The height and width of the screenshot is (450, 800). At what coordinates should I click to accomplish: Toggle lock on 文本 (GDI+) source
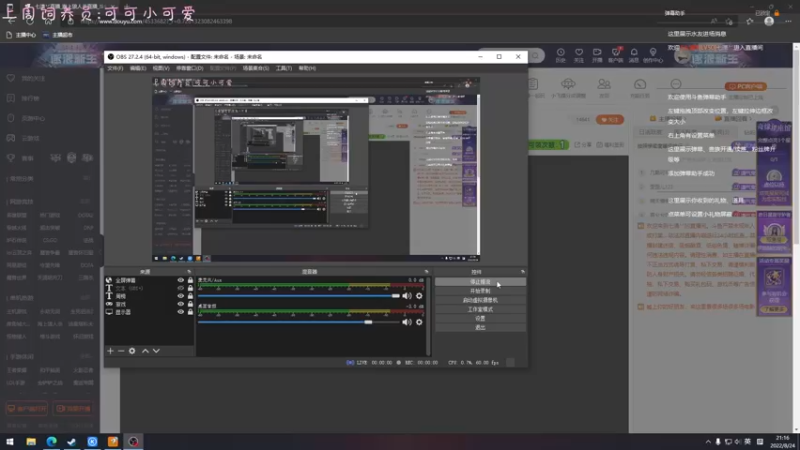[x=190, y=288]
